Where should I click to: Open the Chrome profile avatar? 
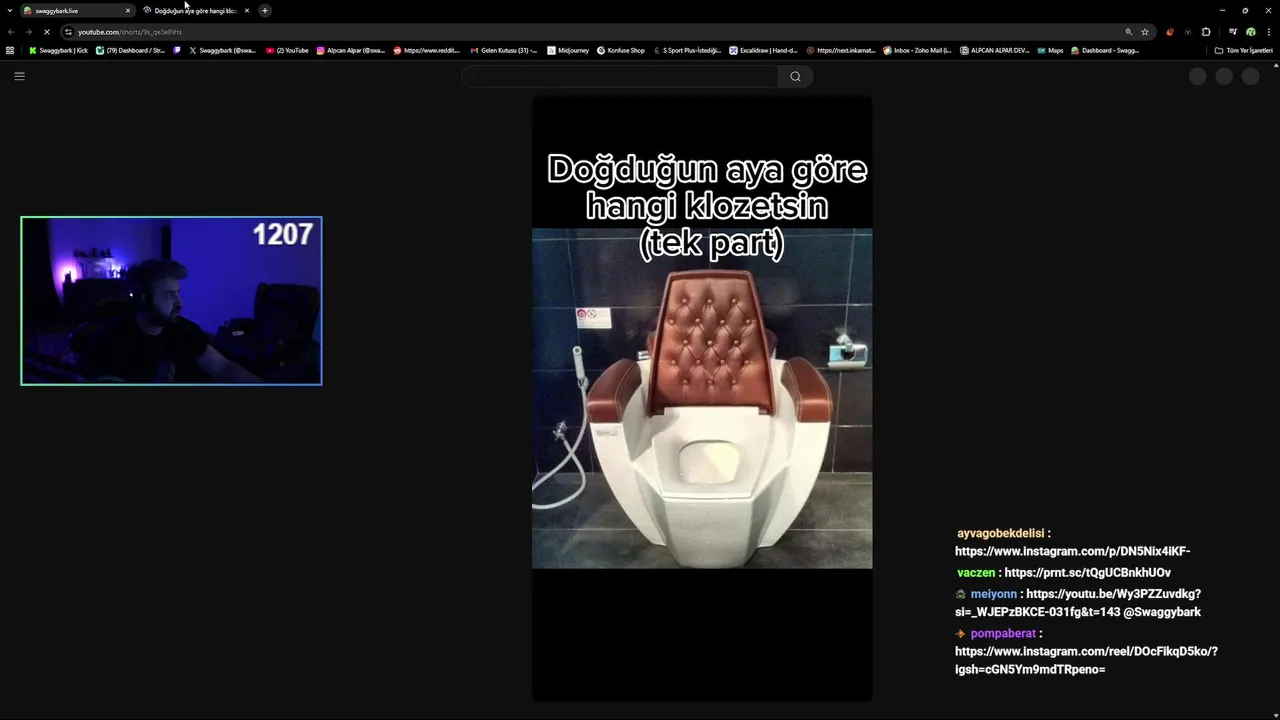(1250, 32)
